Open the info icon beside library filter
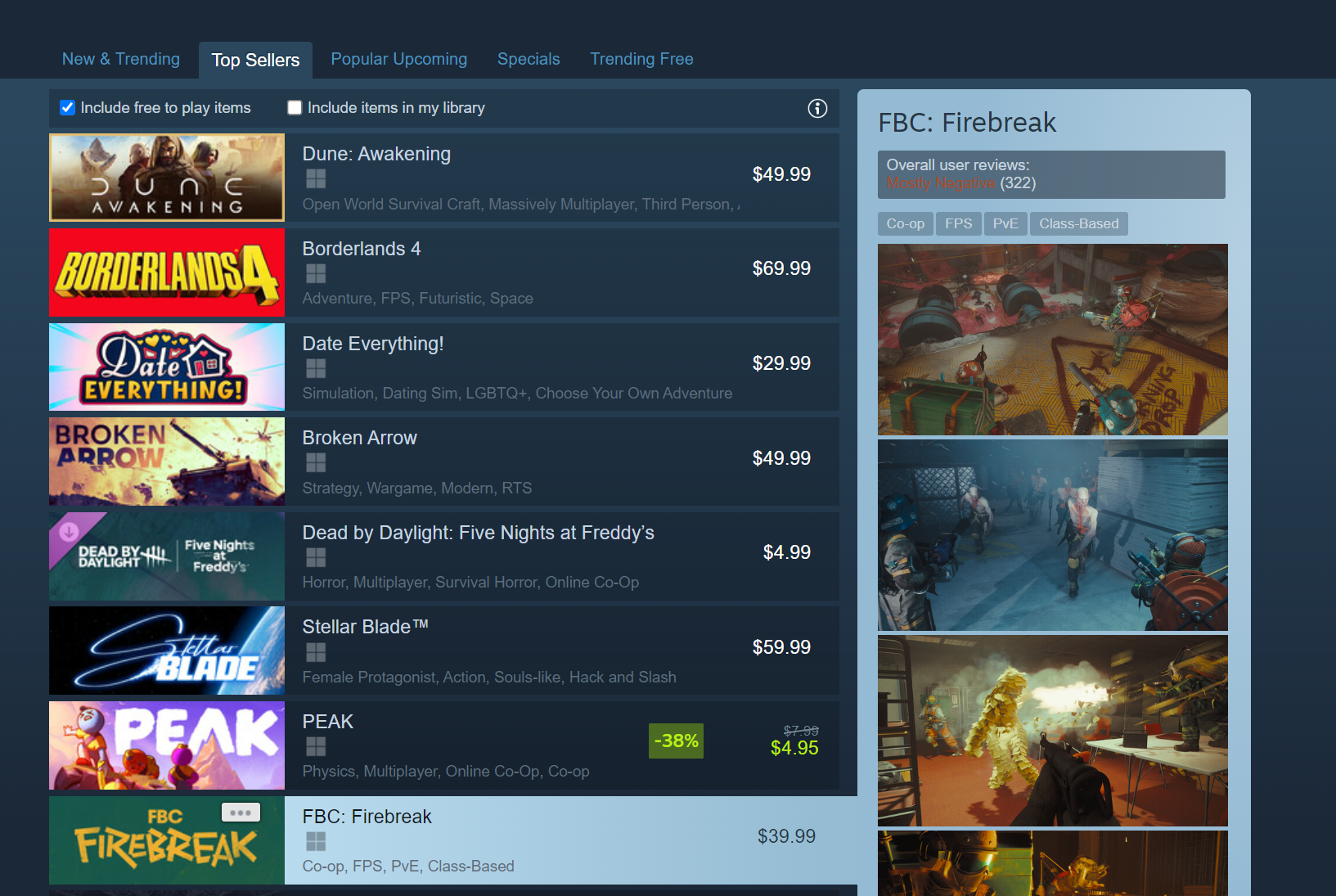This screenshot has width=1336, height=896. (x=817, y=108)
